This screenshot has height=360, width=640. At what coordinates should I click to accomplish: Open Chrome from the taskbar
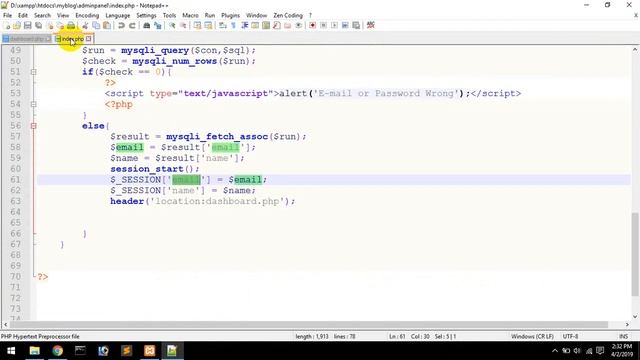[x=58, y=351]
